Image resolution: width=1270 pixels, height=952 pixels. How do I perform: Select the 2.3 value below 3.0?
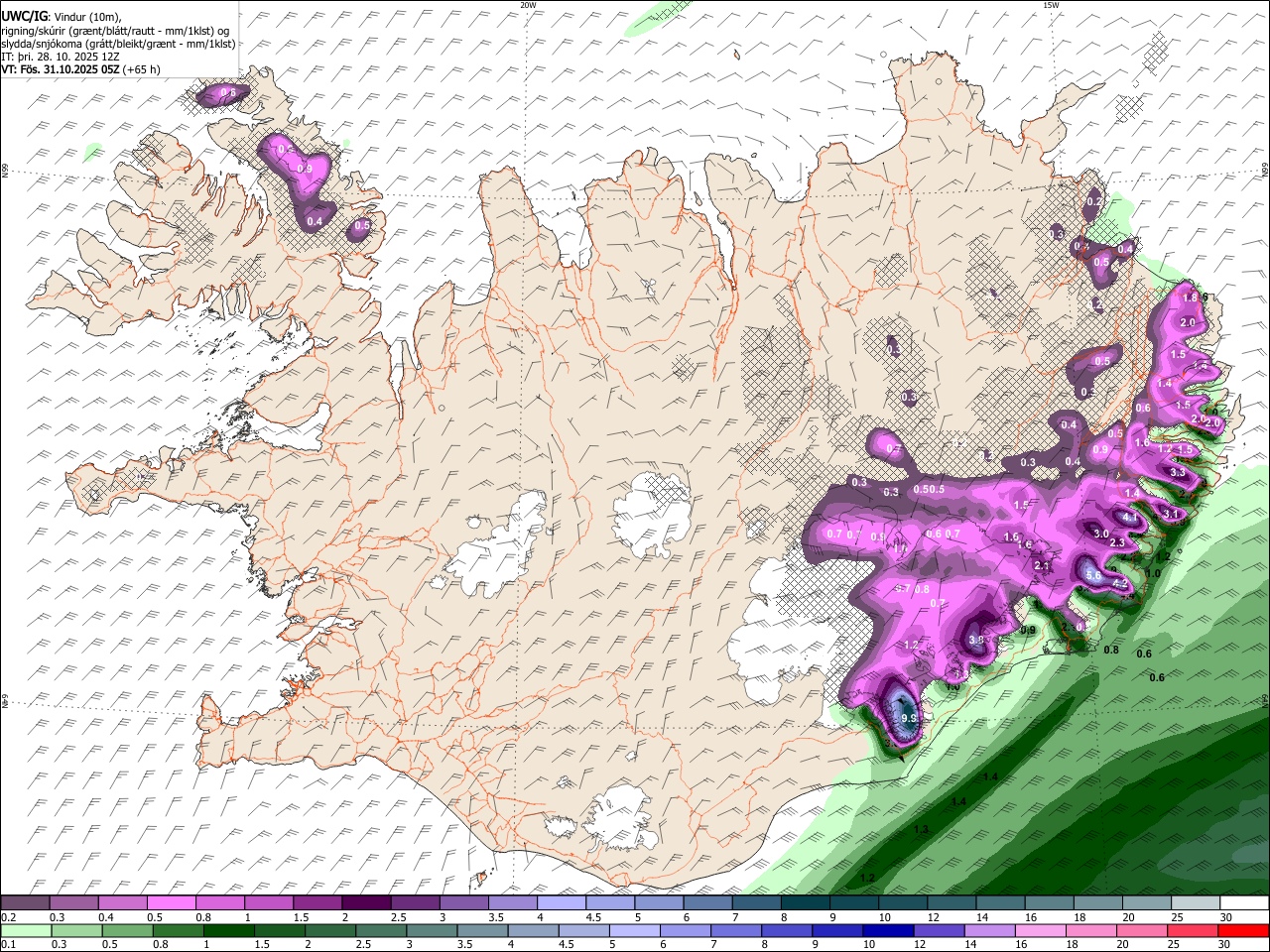[1117, 542]
